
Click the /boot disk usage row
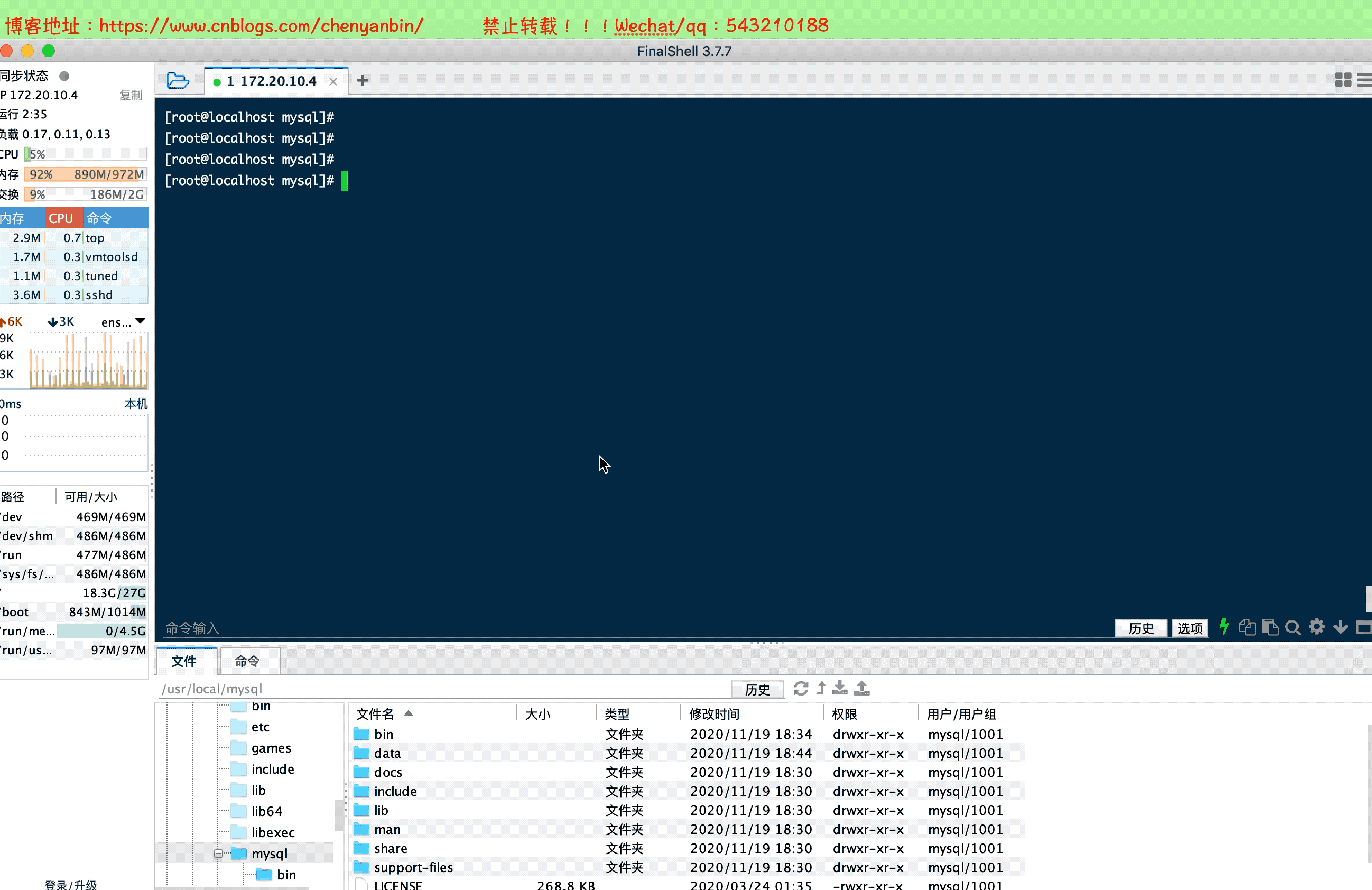coord(74,612)
